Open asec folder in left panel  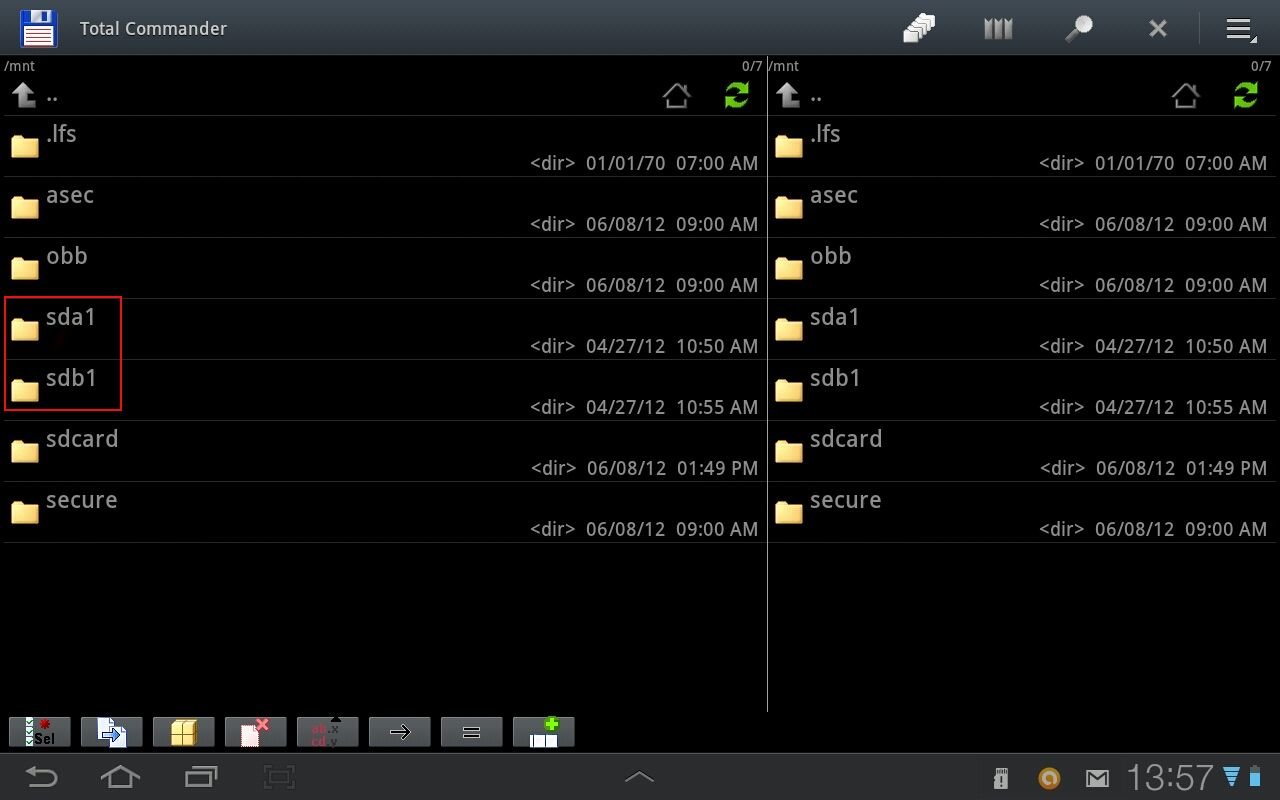click(384, 208)
